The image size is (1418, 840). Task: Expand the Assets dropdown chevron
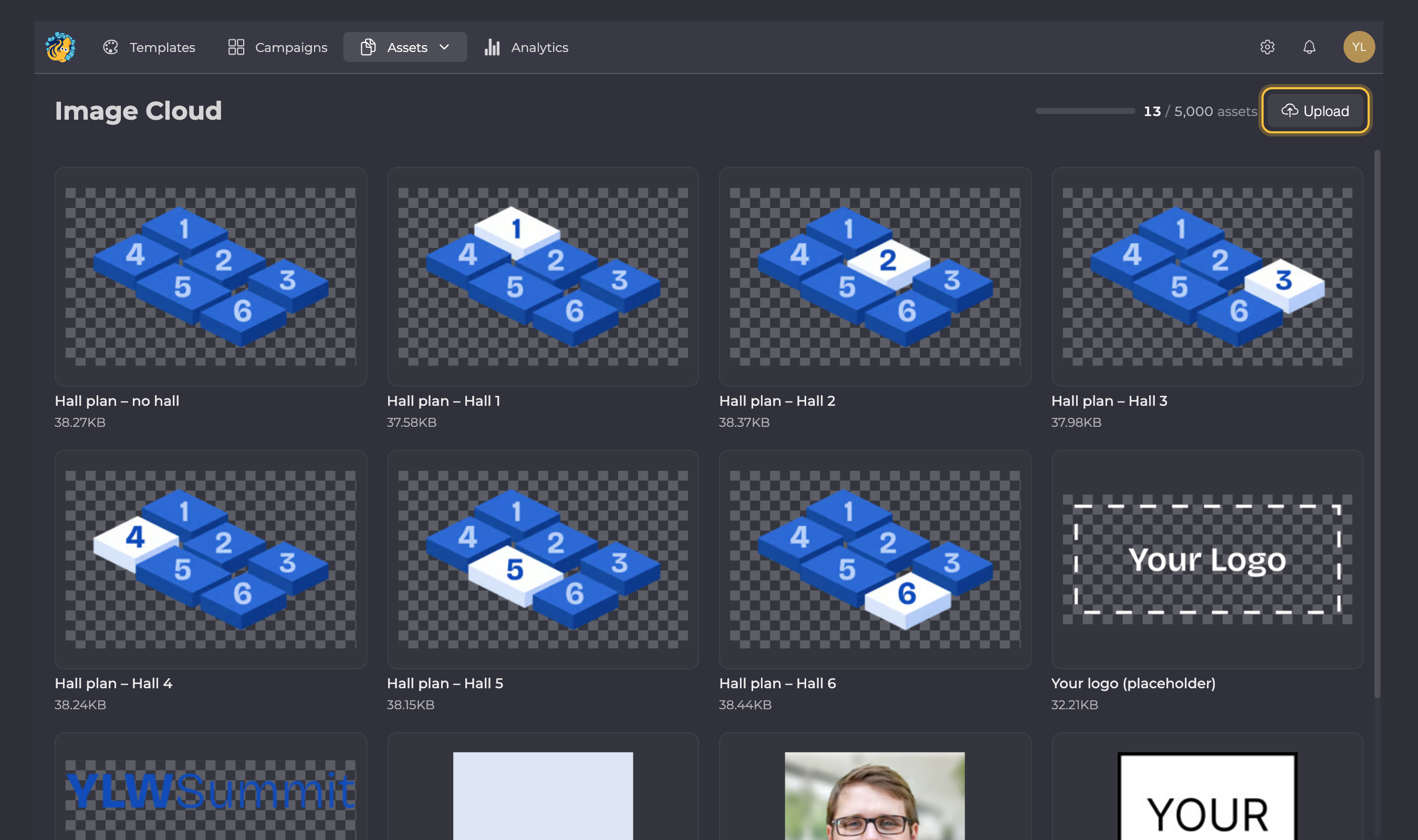click(x=444, y=47)
